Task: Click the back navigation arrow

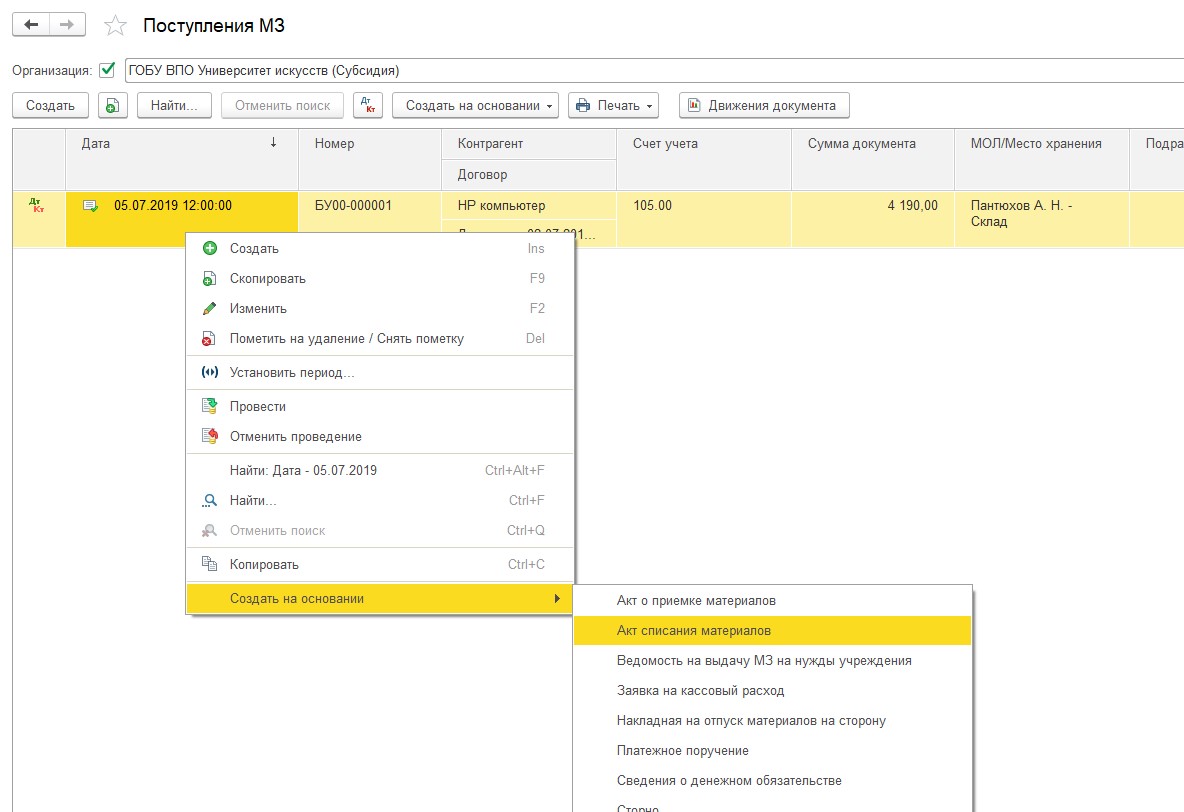Action: 30,25
